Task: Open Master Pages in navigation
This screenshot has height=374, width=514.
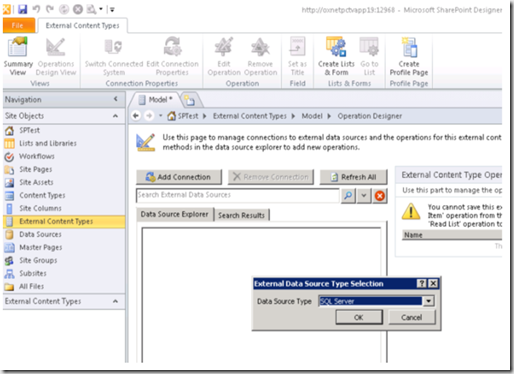Action: (64, 247)
